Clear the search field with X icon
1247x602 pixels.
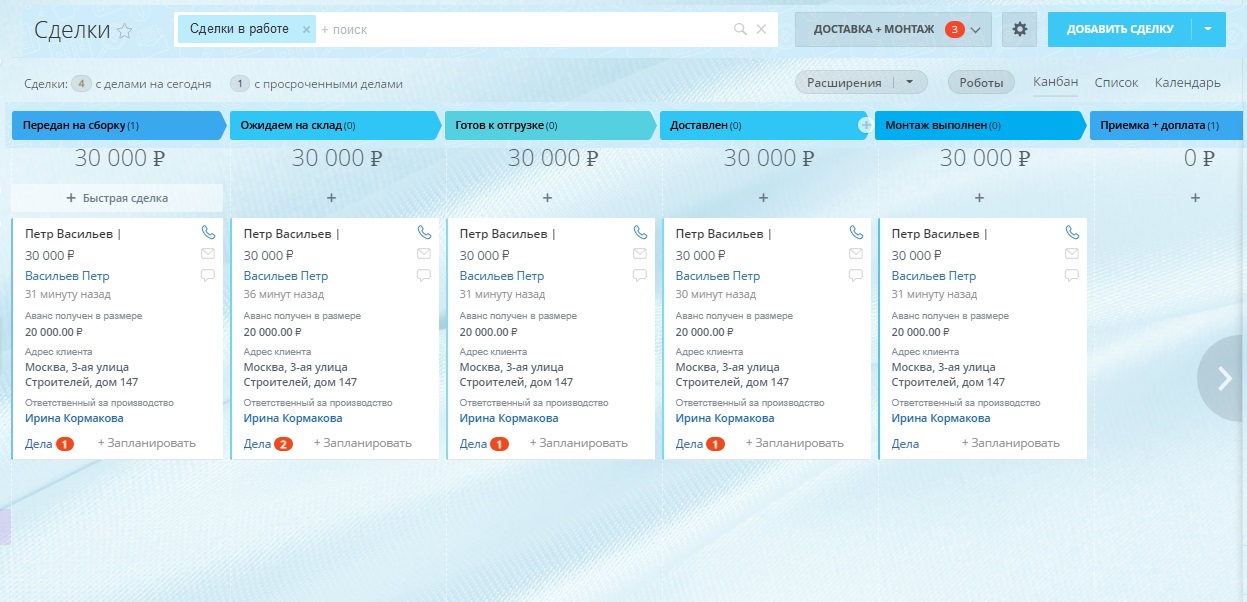point(761,29)
